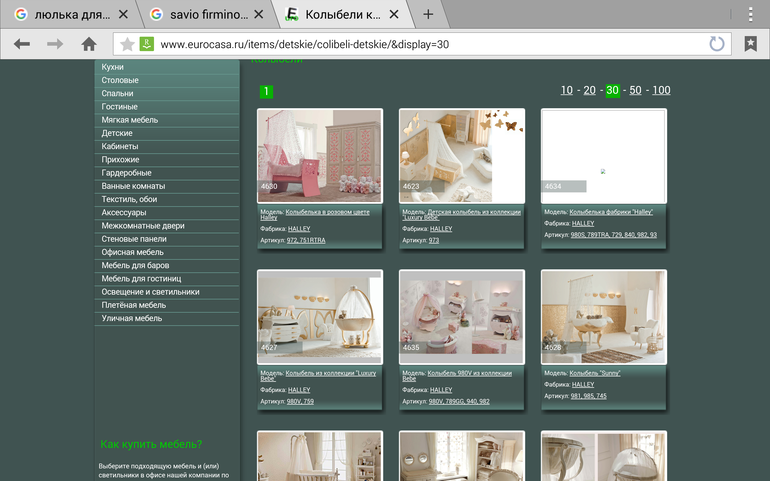Click the browser back arrow
The image size is (770, 481).
(x=22, y=44)
